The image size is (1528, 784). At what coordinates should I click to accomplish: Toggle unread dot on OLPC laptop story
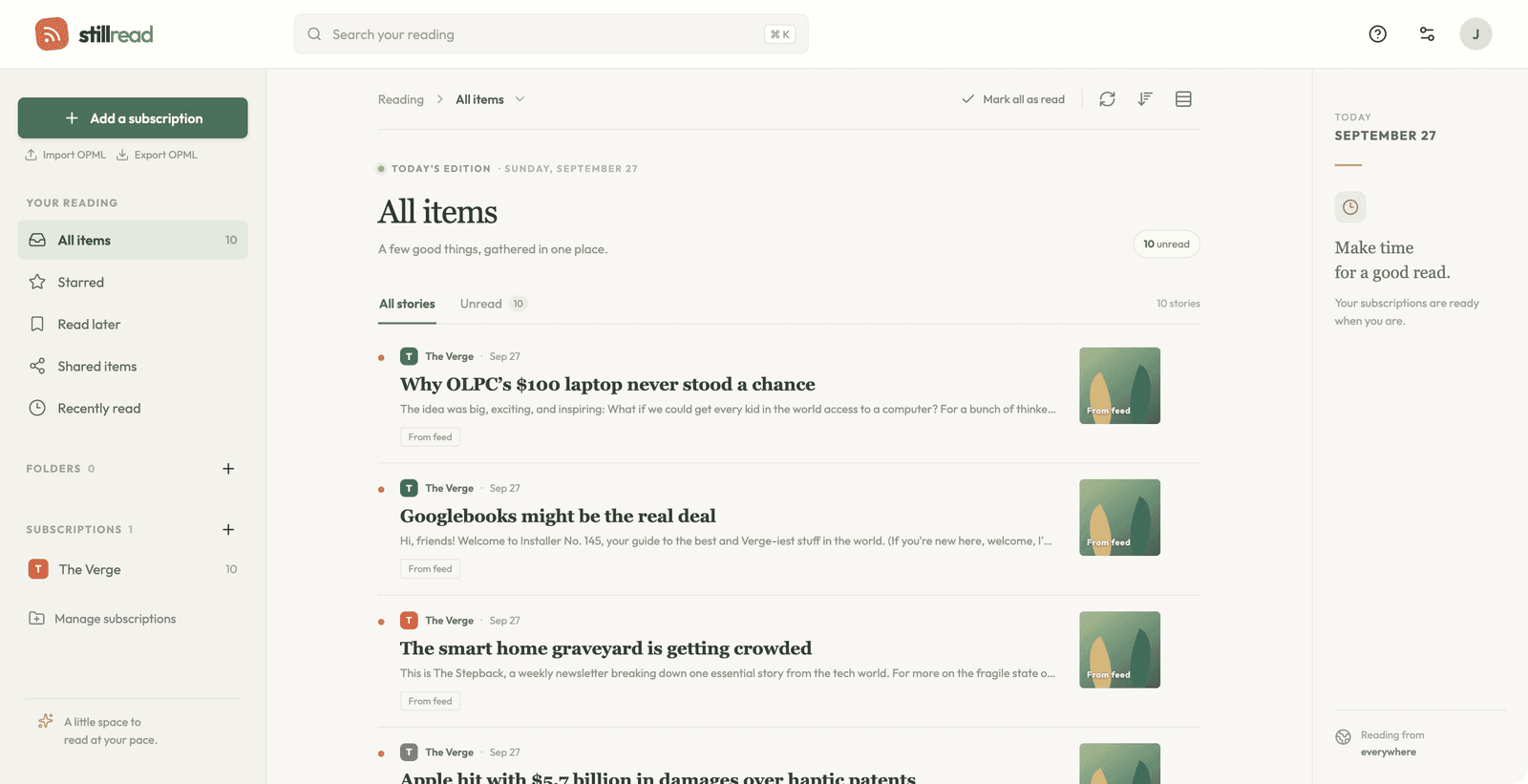[381, 358]
